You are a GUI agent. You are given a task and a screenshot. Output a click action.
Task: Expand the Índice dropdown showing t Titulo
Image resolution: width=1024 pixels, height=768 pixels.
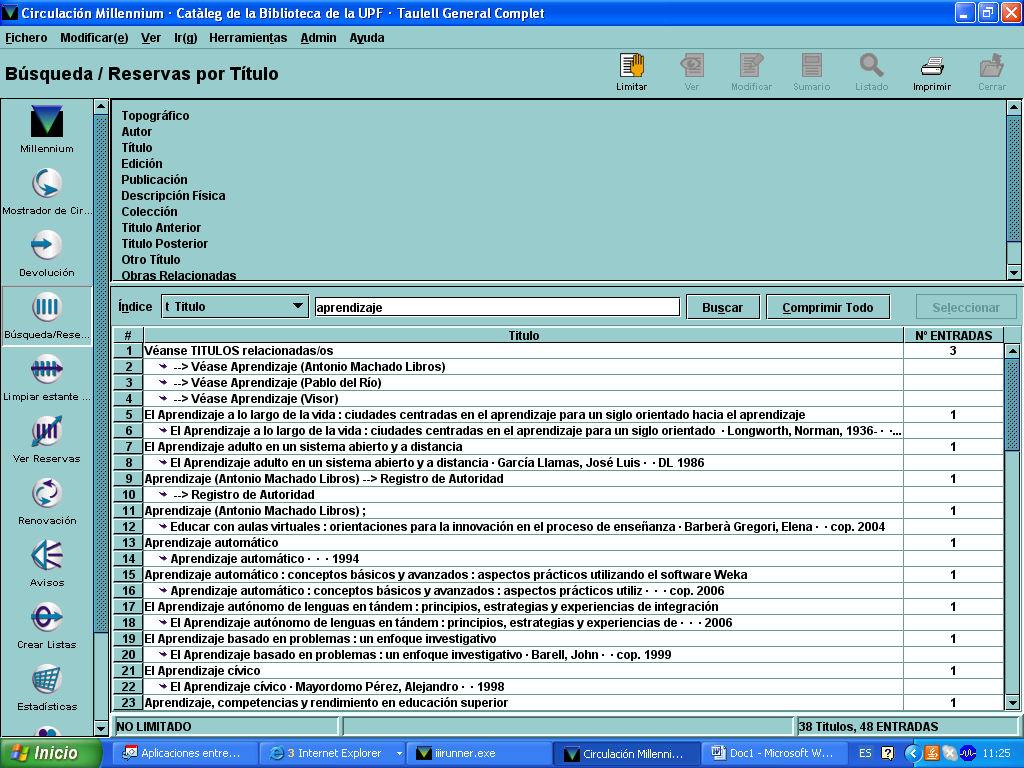coord(234,306)
